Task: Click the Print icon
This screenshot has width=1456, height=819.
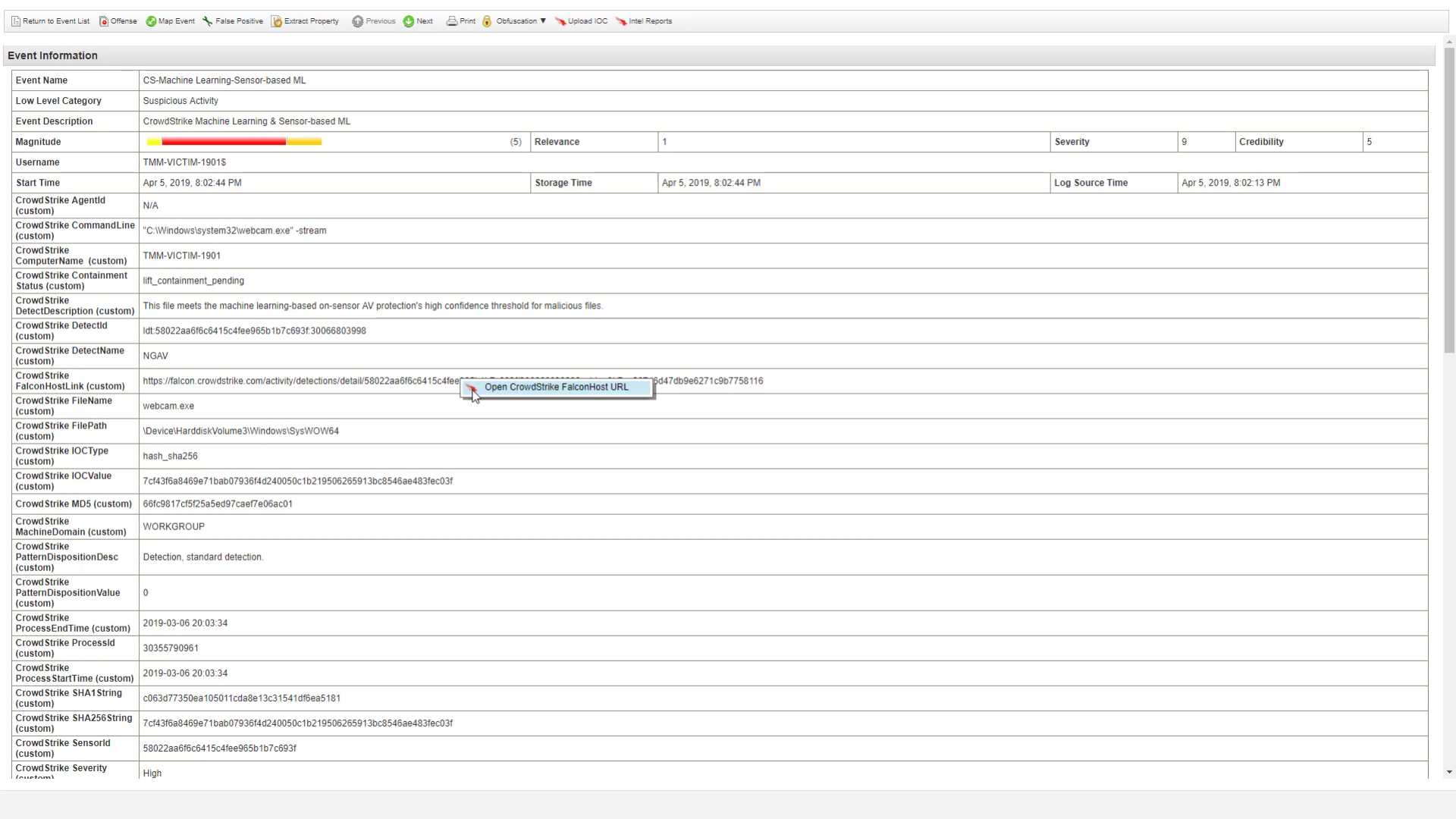Action: (452, 21)
